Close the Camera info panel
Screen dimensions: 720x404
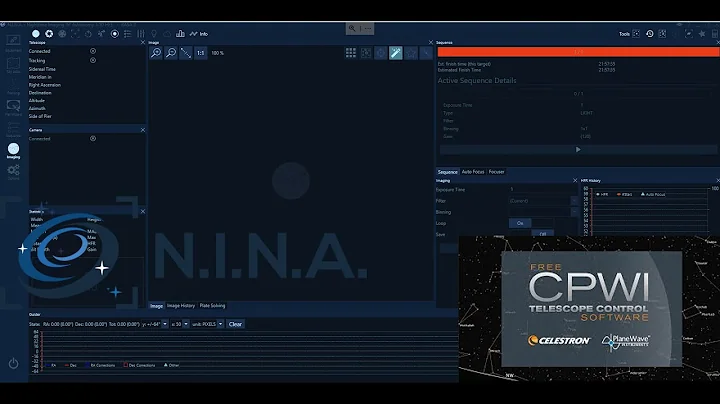tap(143, 130)
